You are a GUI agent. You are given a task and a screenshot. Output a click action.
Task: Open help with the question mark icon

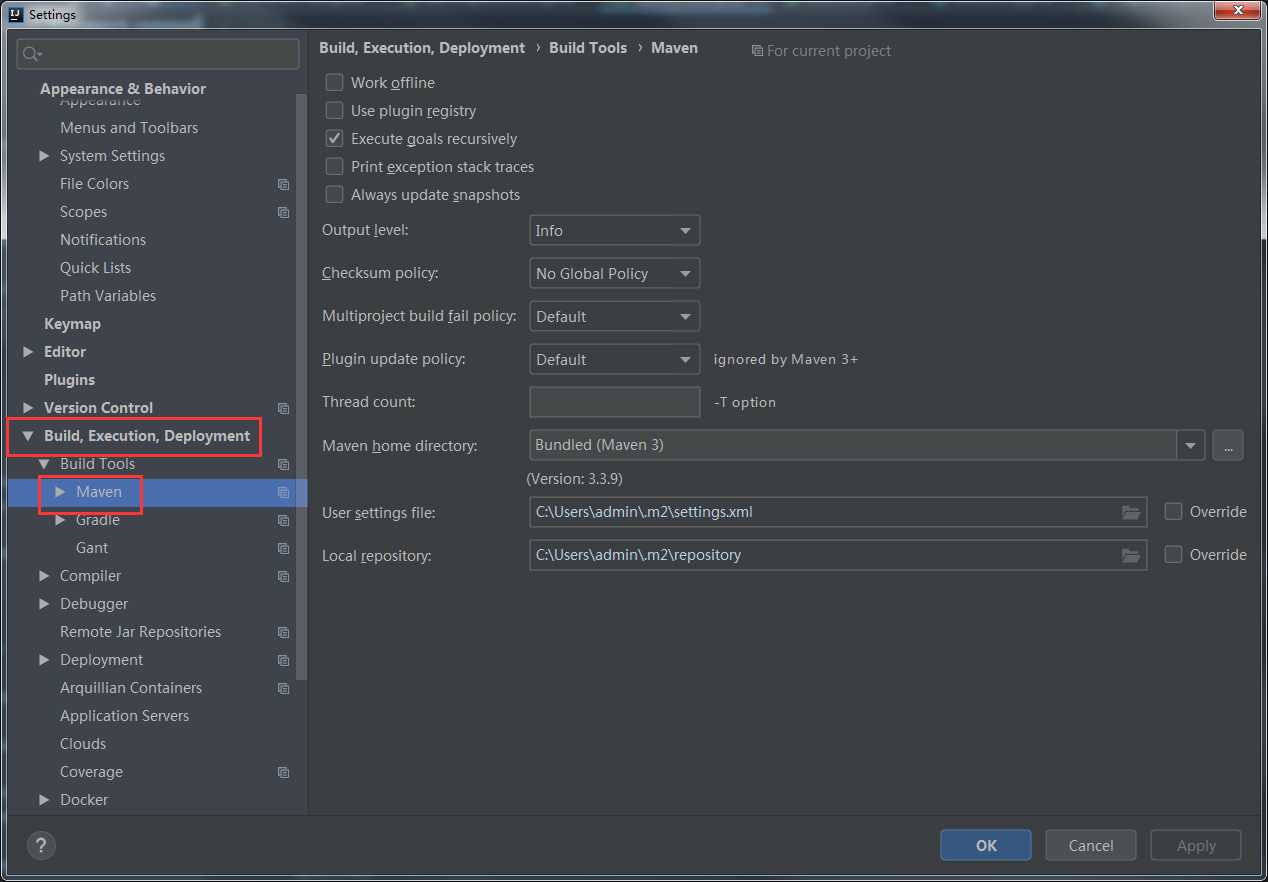41,845
